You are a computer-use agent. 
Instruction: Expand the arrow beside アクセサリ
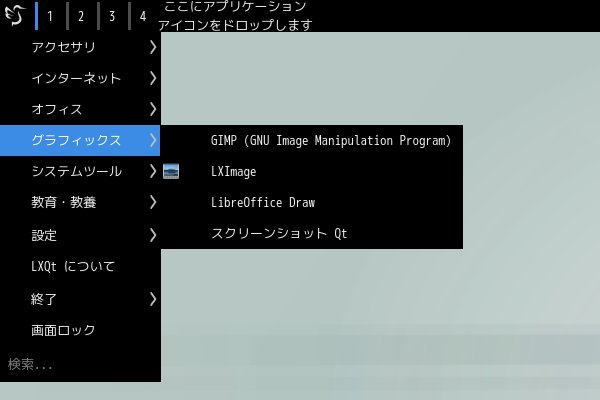point(153,47)
